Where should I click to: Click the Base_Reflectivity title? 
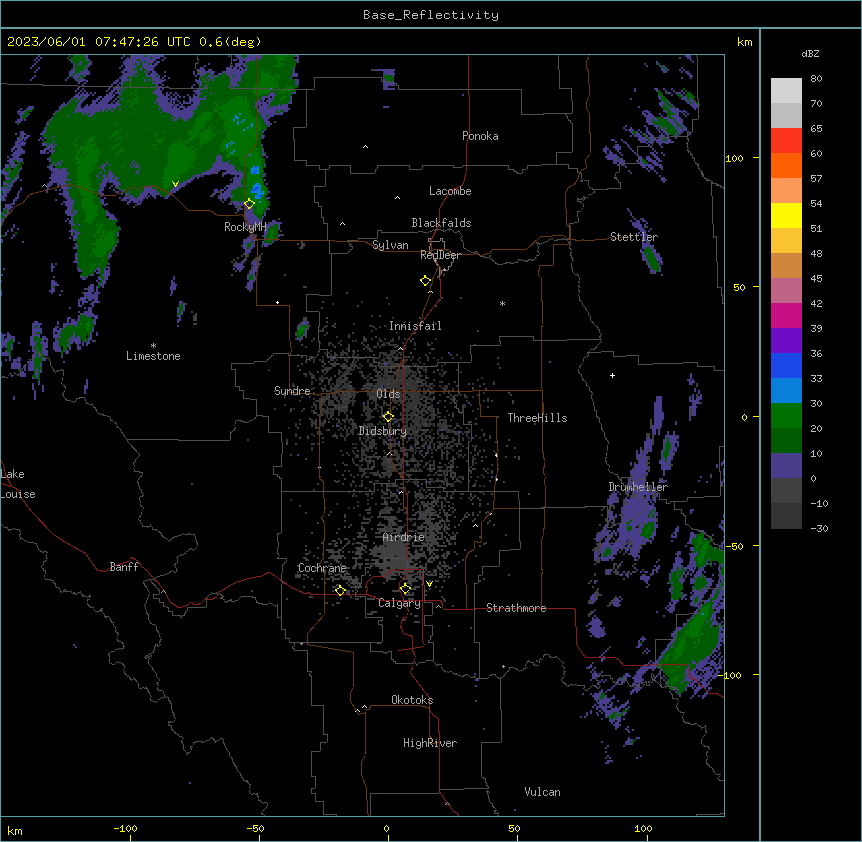tap(431, 15)
